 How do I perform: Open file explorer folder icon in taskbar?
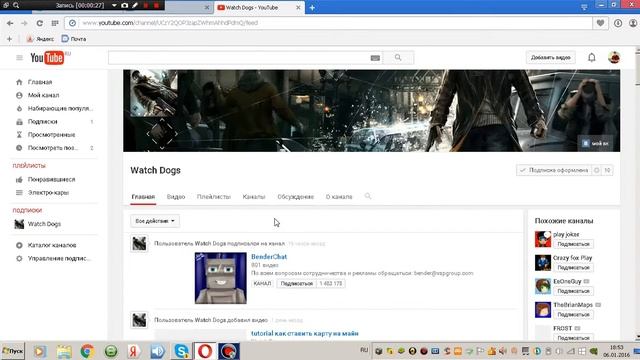(64, 351)
